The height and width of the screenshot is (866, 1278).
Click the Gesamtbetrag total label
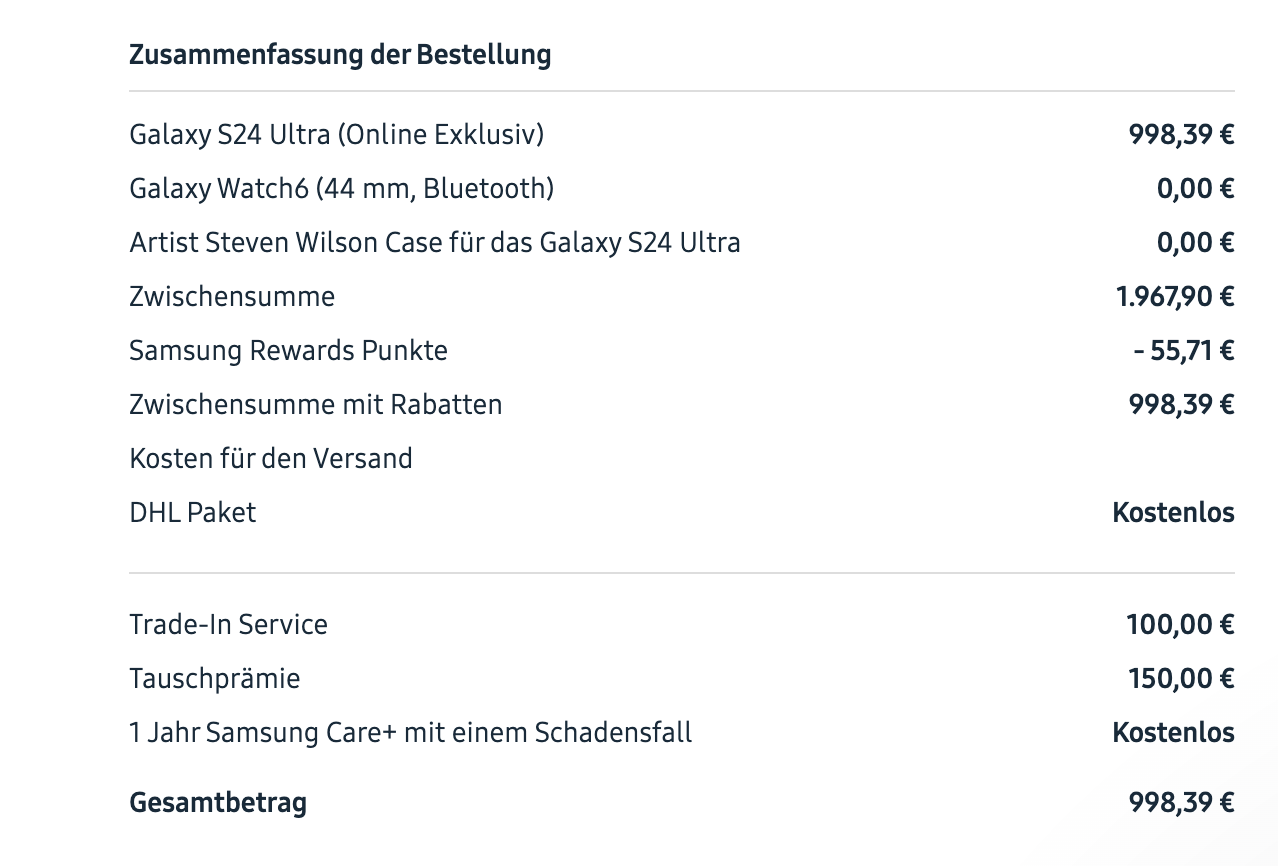coord(218,802)
